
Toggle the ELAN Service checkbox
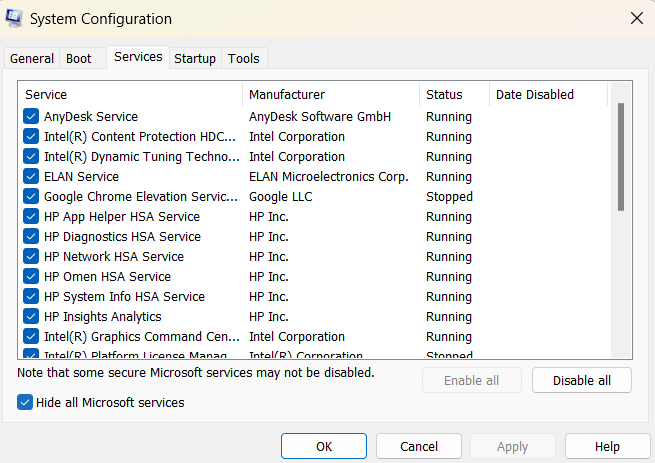pyautogui.click(x=31, y=177)
